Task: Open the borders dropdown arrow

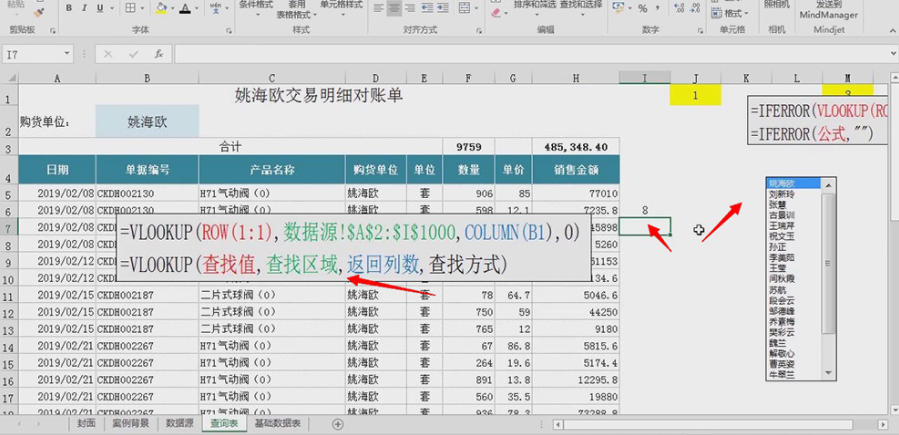Action: [142, 9]
